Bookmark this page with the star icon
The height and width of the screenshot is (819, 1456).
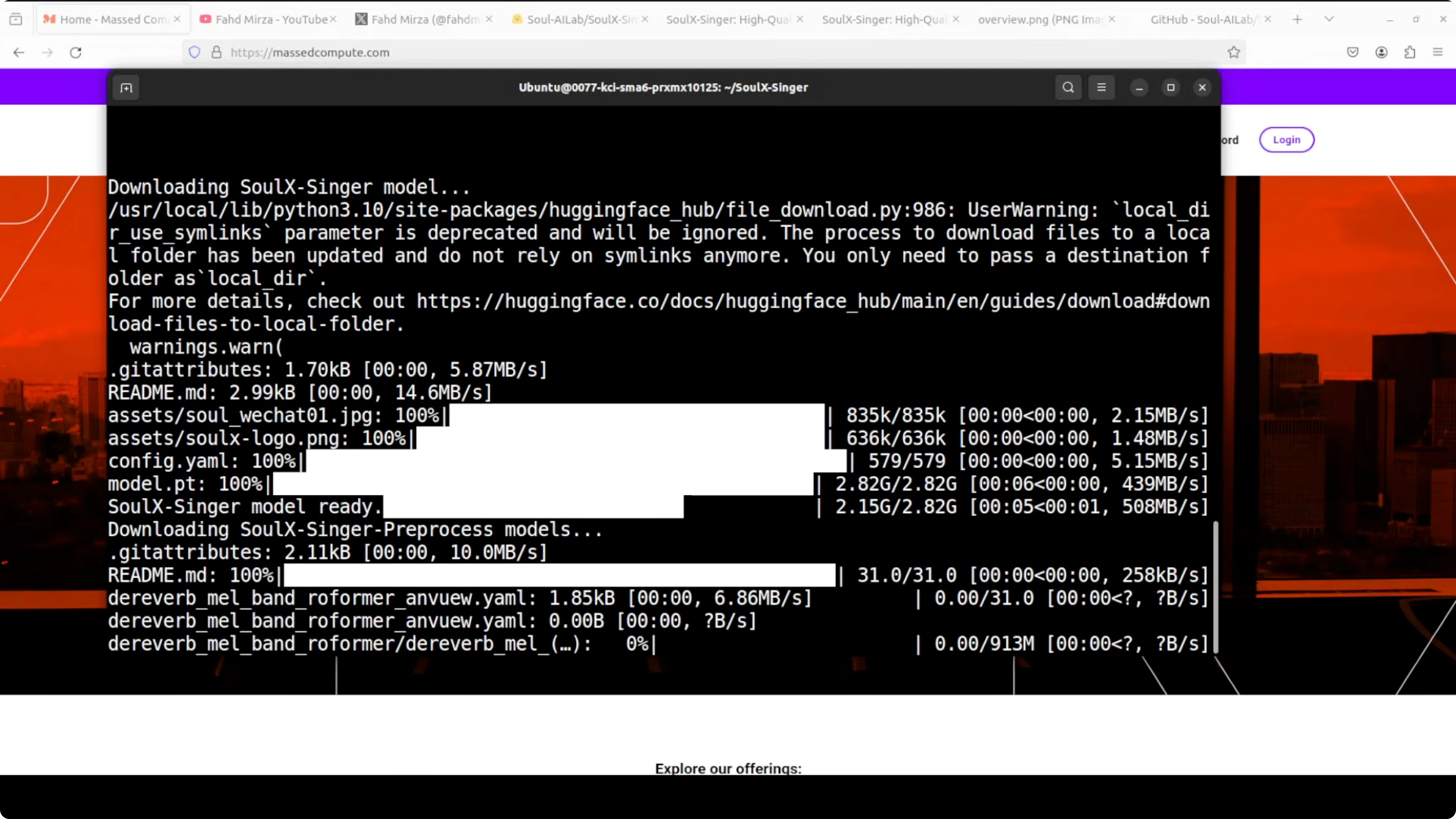(1233, 53)
